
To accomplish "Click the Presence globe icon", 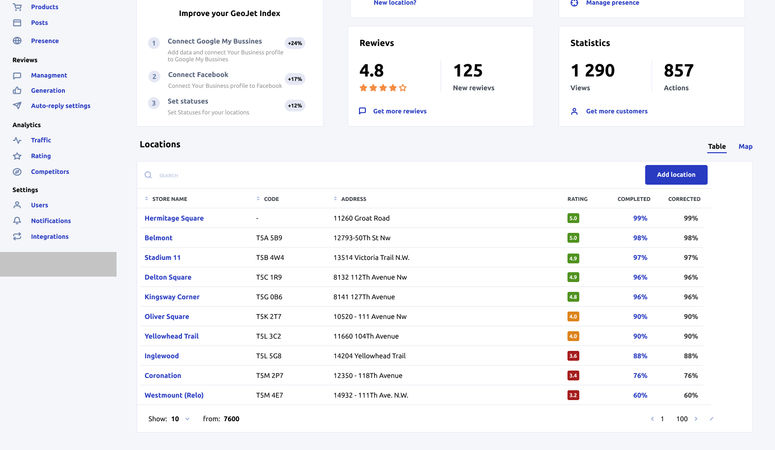I will pos(17,41).
